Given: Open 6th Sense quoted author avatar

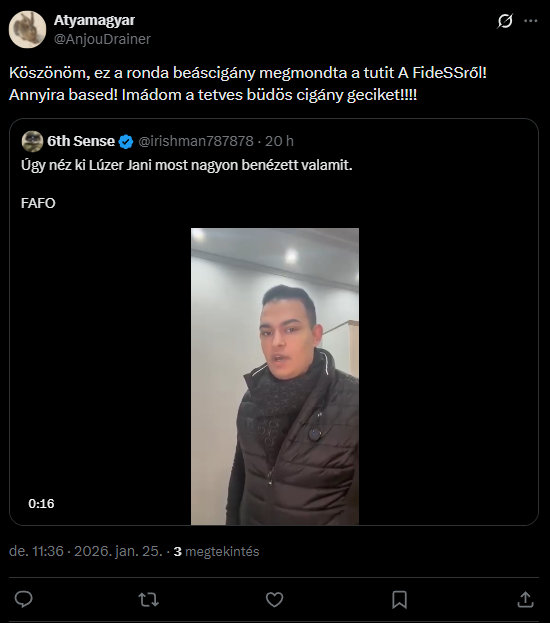Looking at the screenshot, I should point(32,141).
